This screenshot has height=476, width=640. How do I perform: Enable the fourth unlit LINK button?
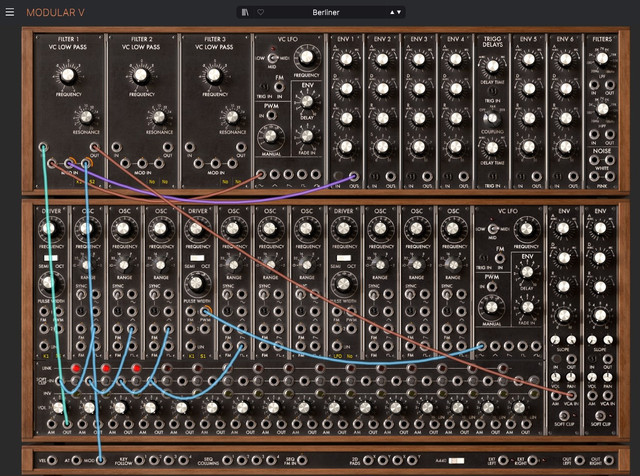(167, 368)
